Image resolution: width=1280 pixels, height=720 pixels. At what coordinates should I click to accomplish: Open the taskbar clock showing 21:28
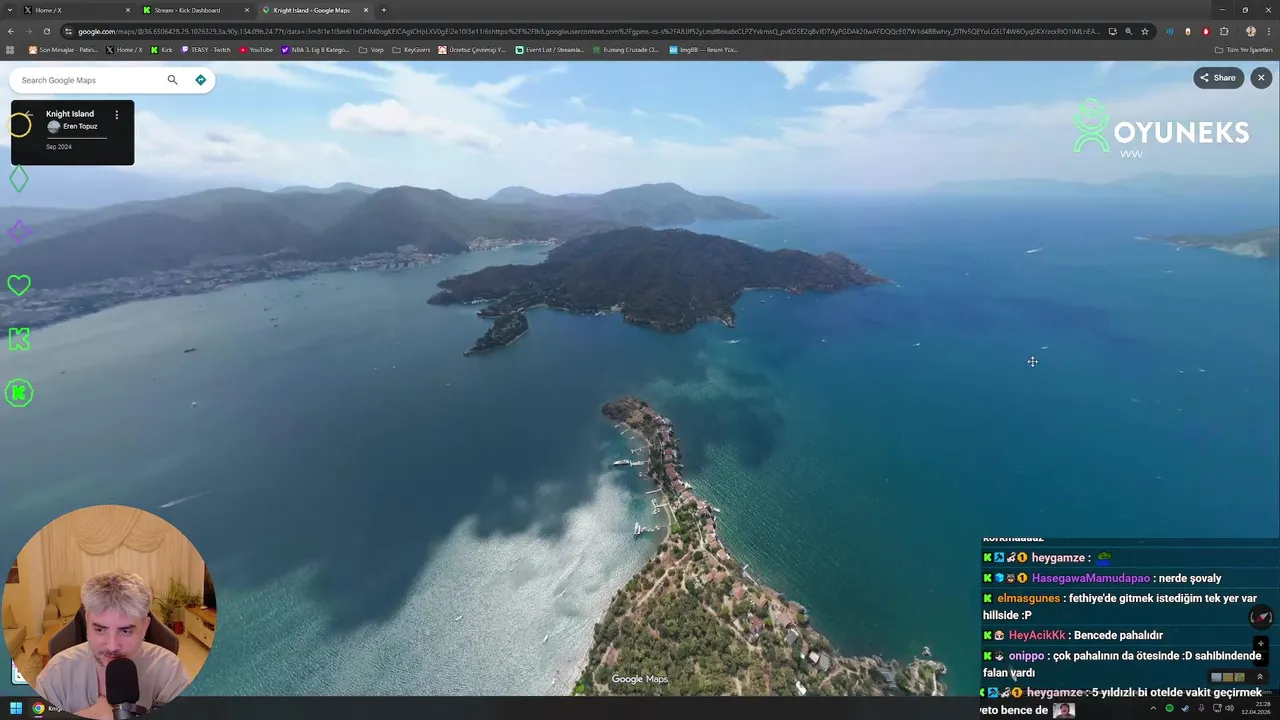click(1256, 708)
